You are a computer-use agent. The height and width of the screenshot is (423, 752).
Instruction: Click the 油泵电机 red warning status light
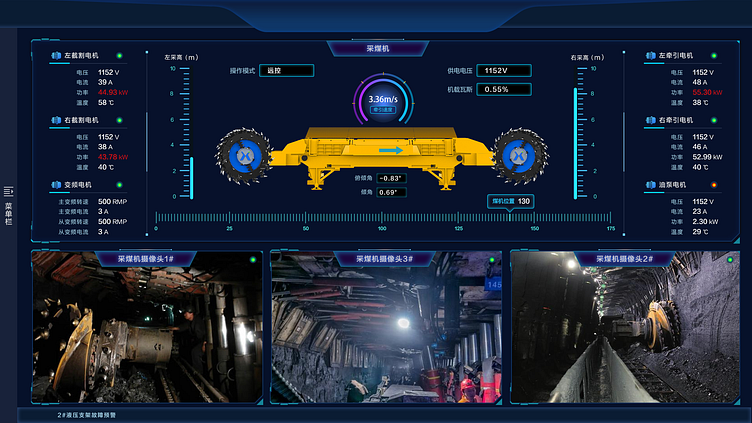tap(714, 185)
